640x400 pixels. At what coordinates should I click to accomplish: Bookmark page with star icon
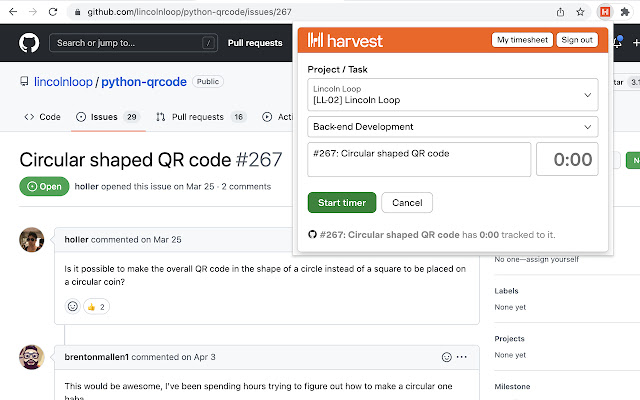click(x=580, y=12)
